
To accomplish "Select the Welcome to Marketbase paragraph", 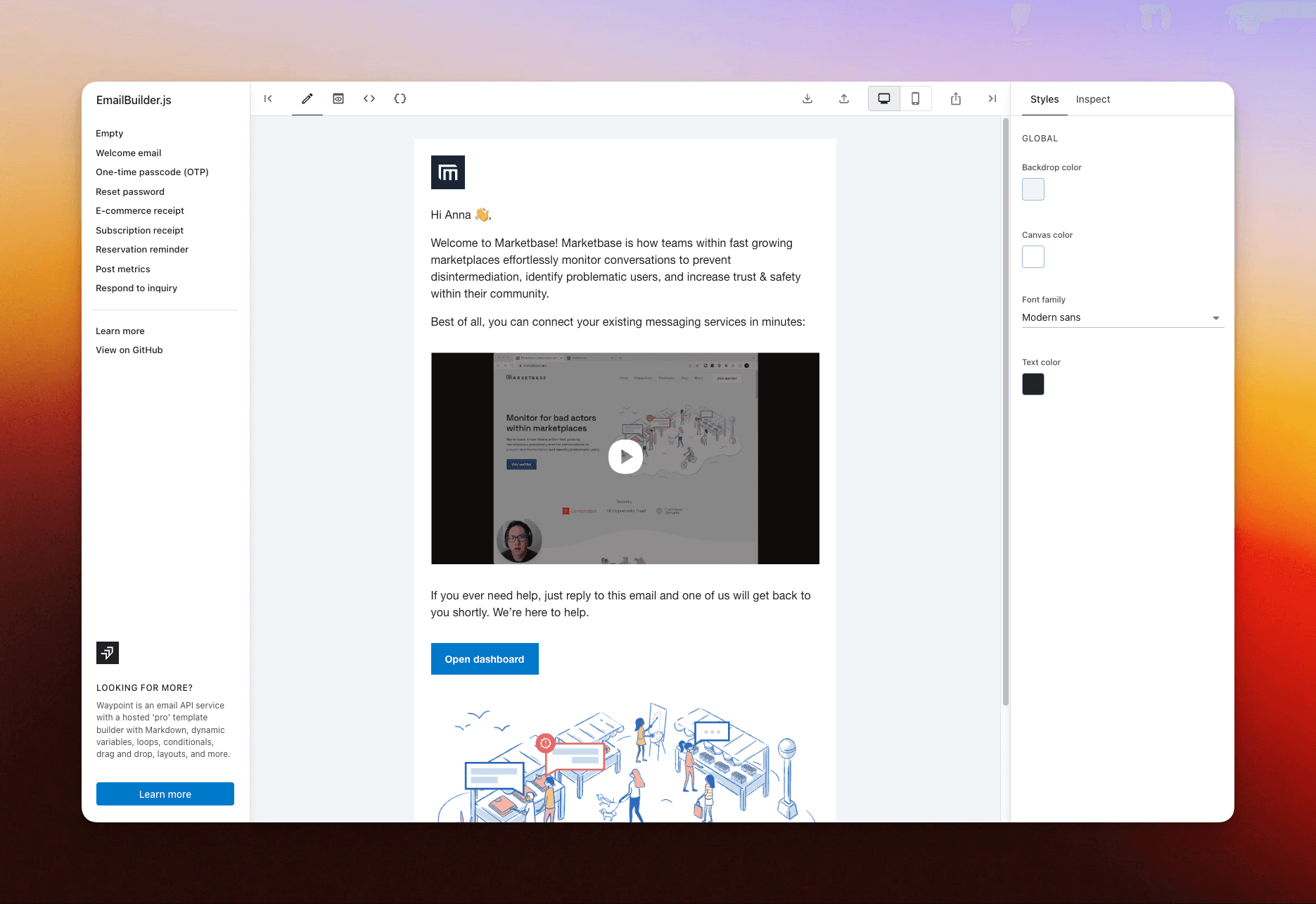I will 616,269.
